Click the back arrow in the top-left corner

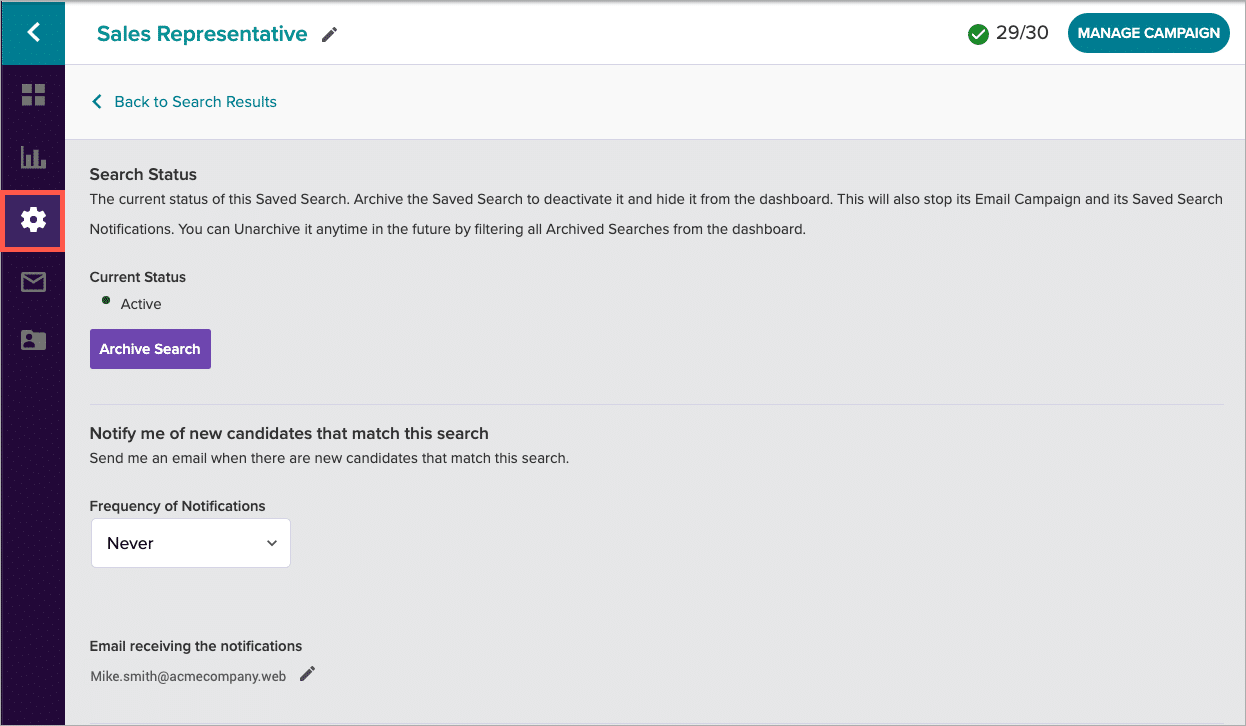click(33, 33)
